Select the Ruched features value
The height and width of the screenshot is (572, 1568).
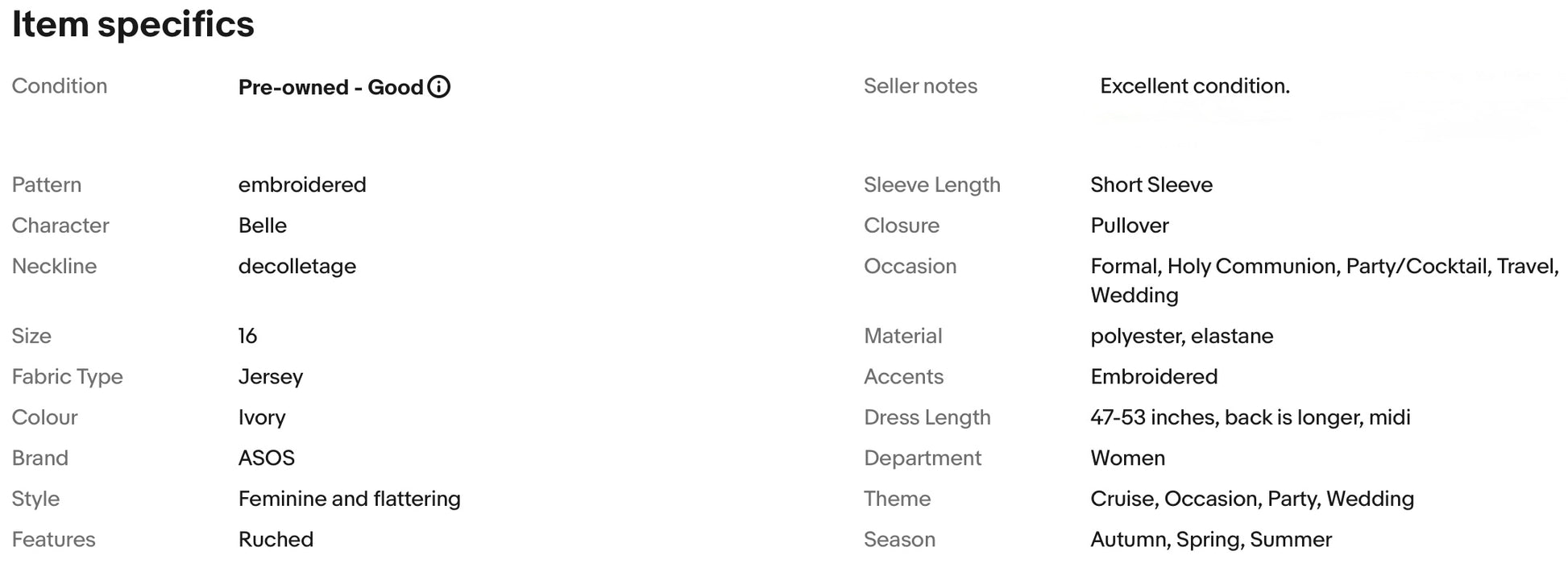tap(276, 540)
